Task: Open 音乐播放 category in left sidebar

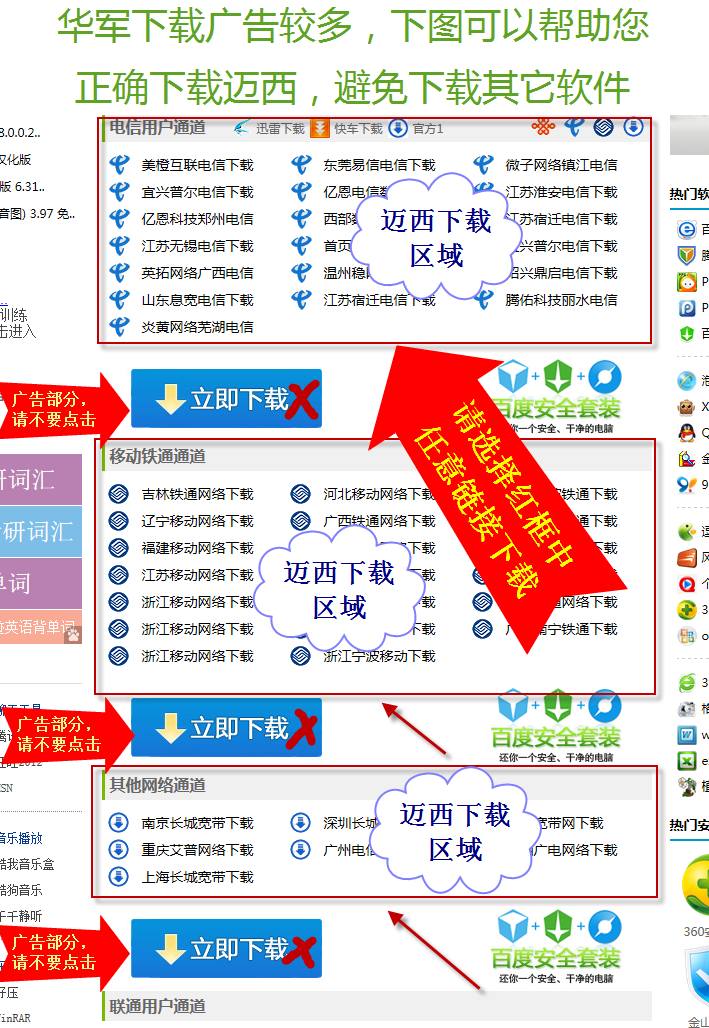Action: (x=21, y=838)
